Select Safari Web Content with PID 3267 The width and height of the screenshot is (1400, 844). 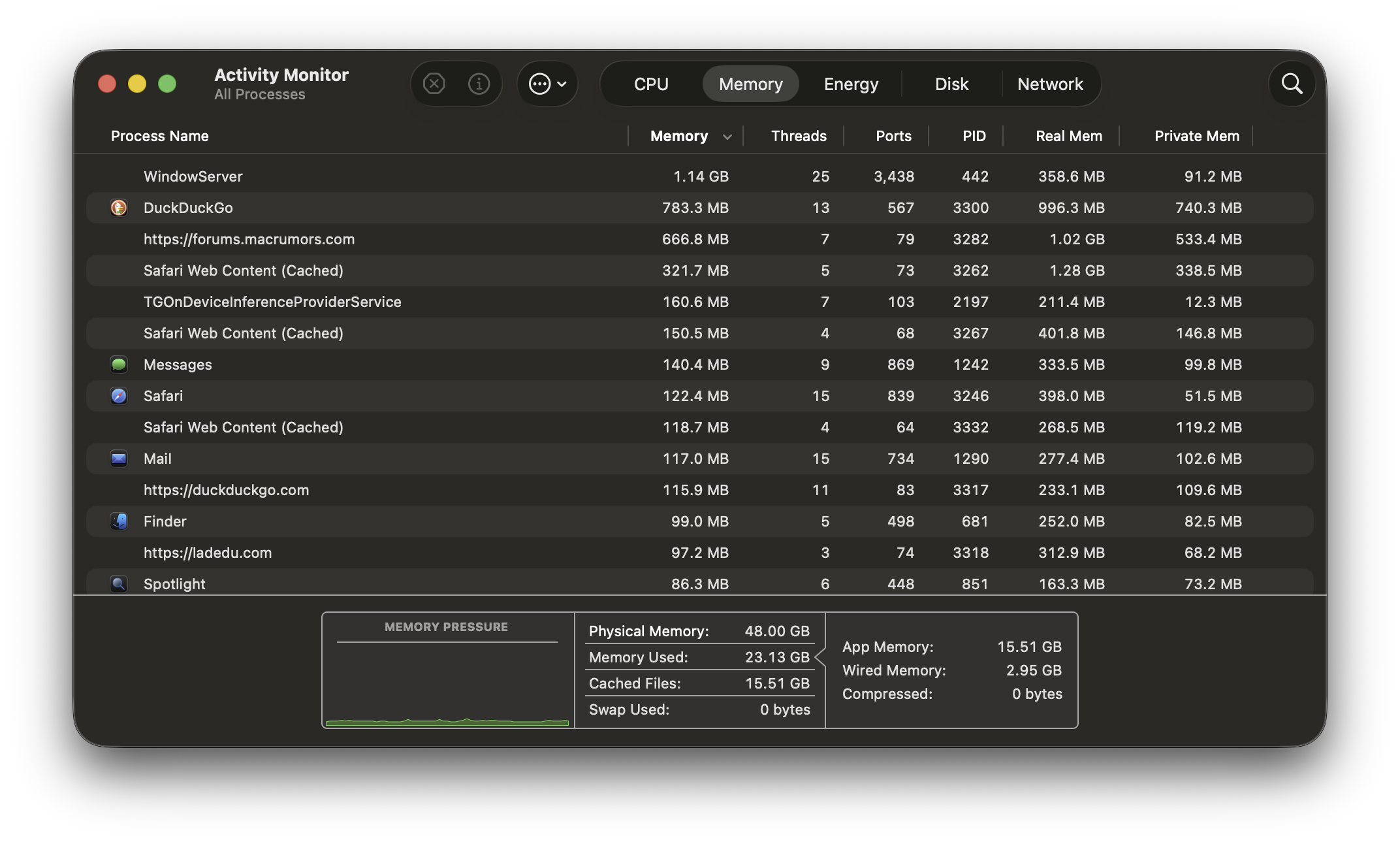700,333
